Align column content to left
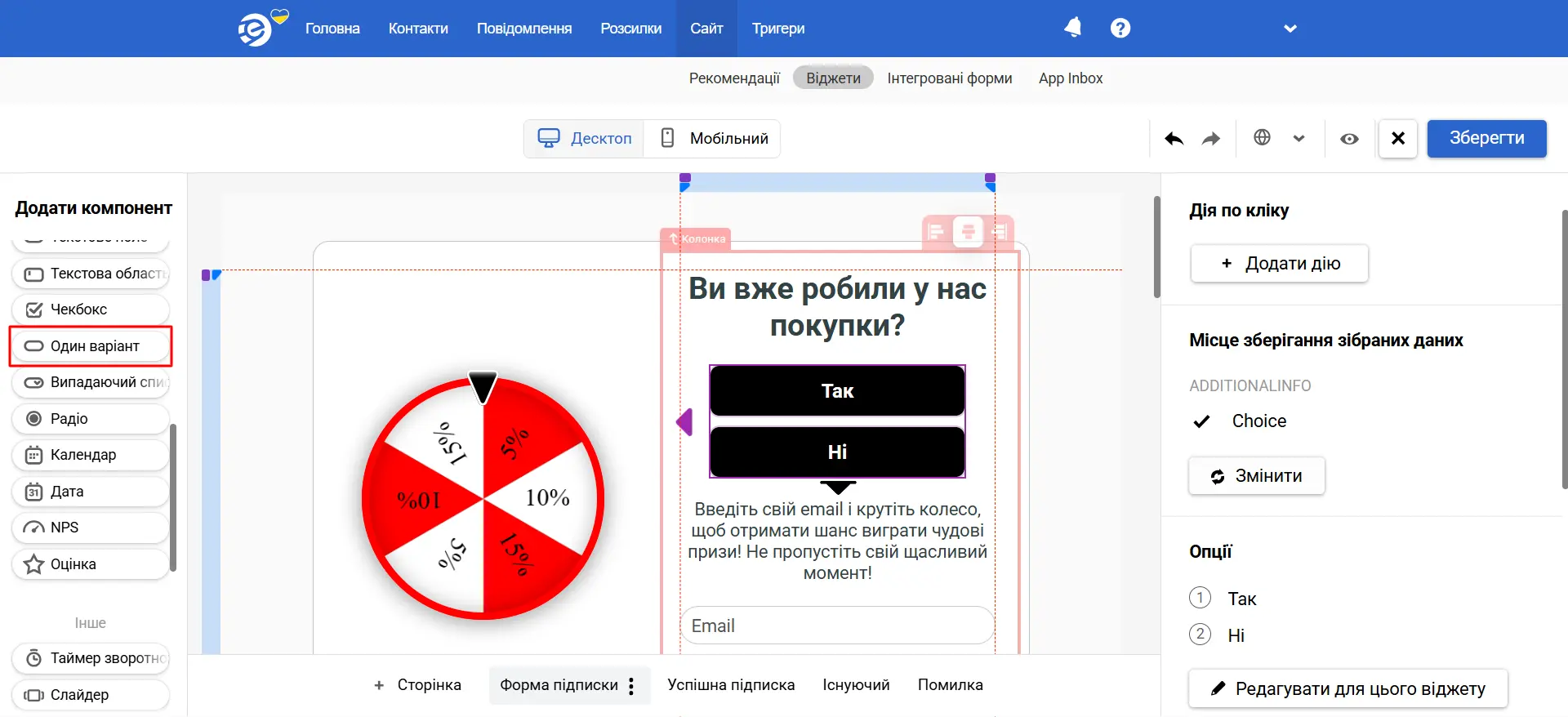Screen dimensions: 1568x717 (937, 232)
